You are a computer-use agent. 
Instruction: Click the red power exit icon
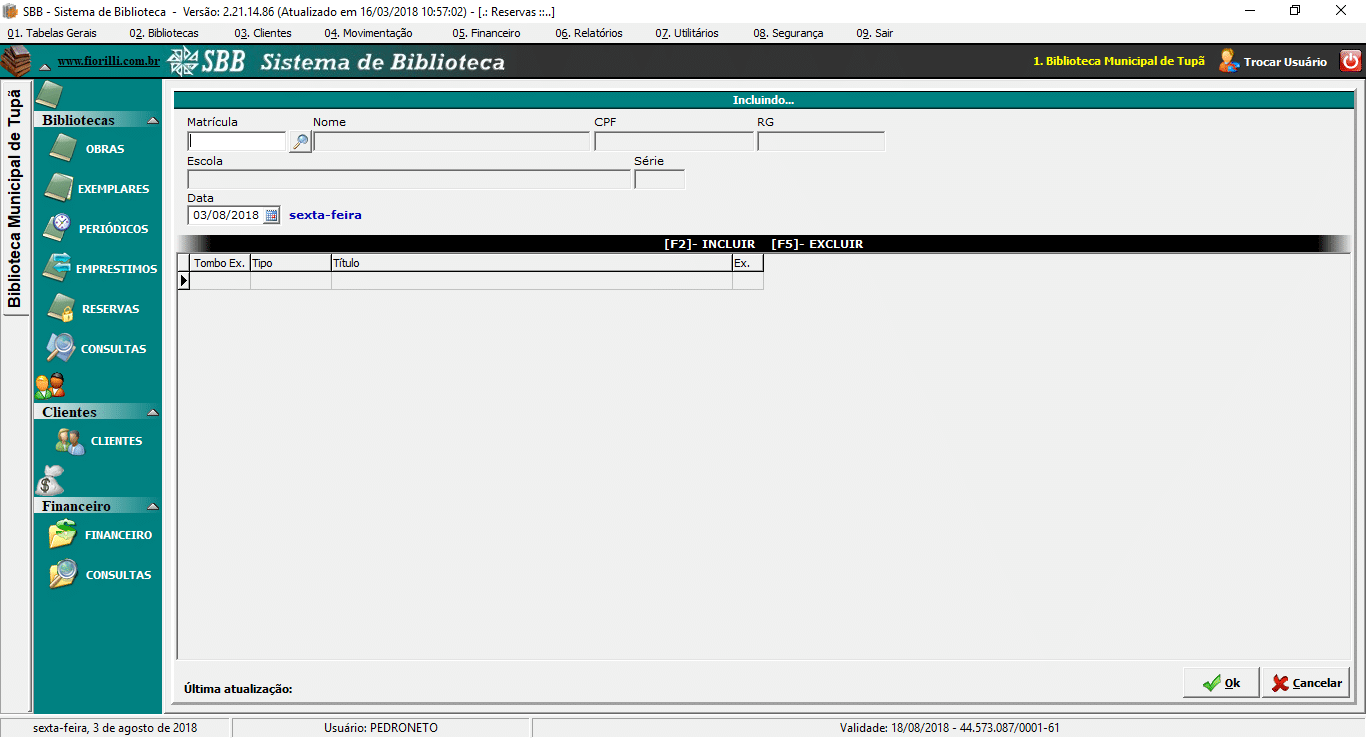pyautogui.click(x=1350, y=61)
